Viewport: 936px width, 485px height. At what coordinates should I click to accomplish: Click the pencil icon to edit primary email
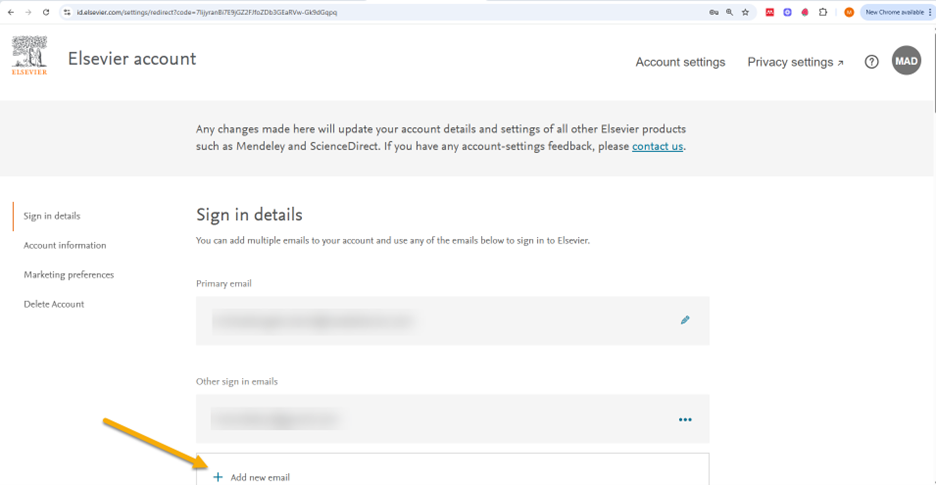tap(685, 320)
